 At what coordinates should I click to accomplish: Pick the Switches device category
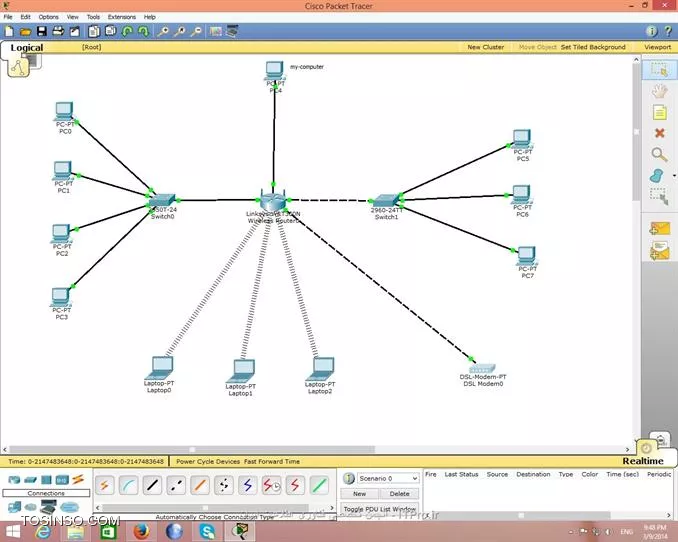(x=30, y=480)
